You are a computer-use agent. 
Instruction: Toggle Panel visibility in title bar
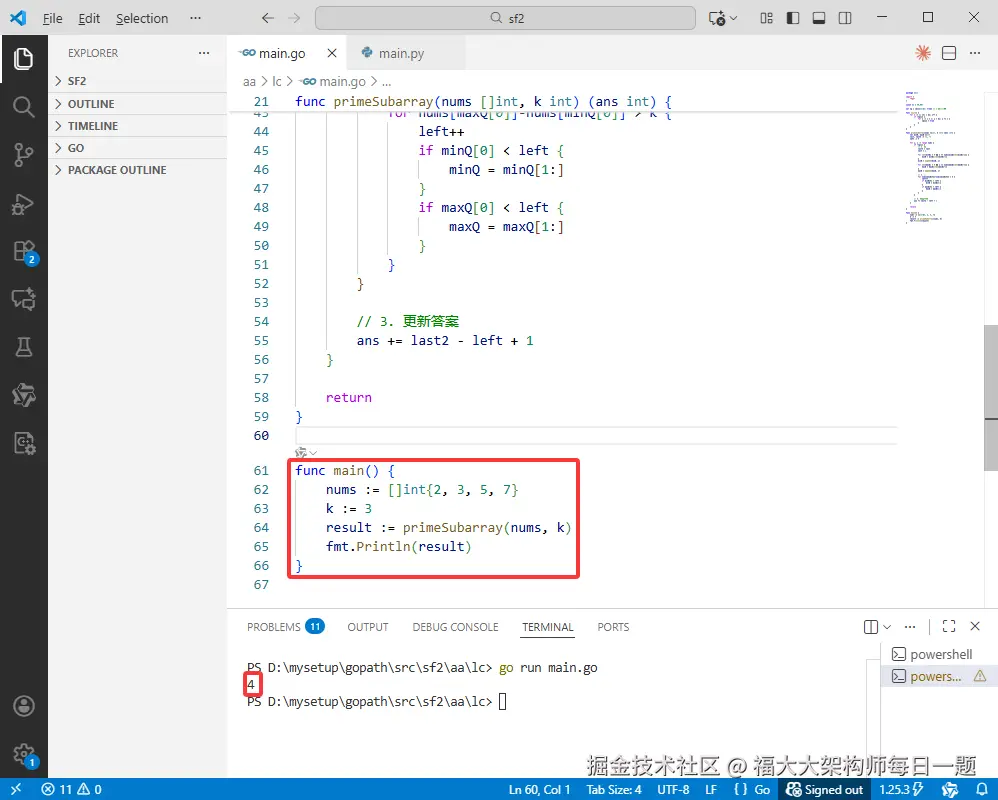coord(819,18)
